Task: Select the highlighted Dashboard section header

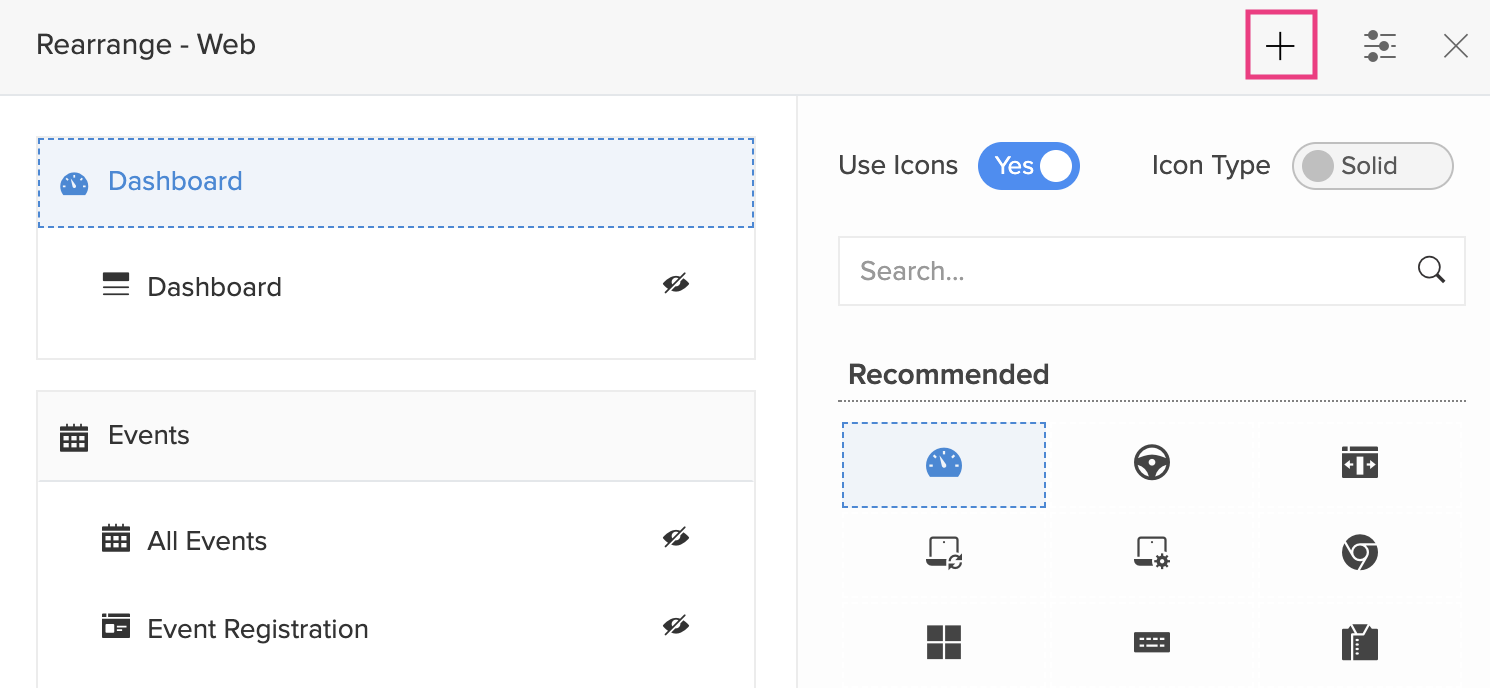Action: (395, 182)
